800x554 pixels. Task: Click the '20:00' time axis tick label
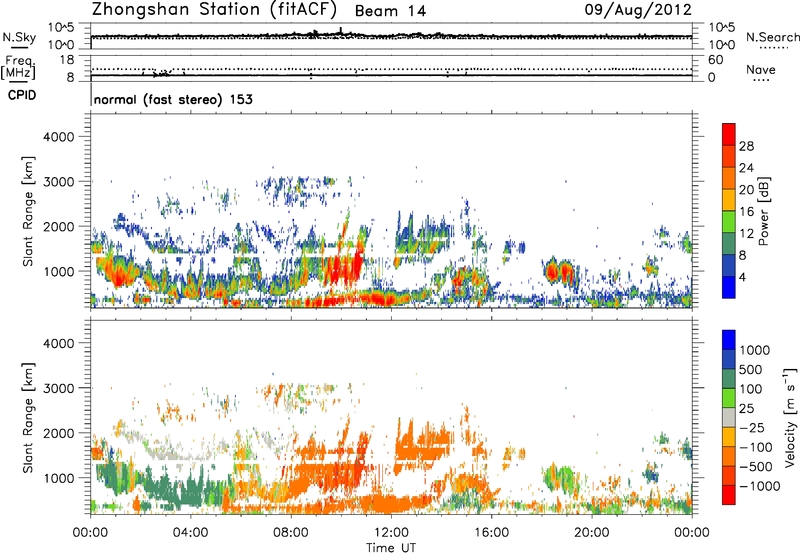592,533
